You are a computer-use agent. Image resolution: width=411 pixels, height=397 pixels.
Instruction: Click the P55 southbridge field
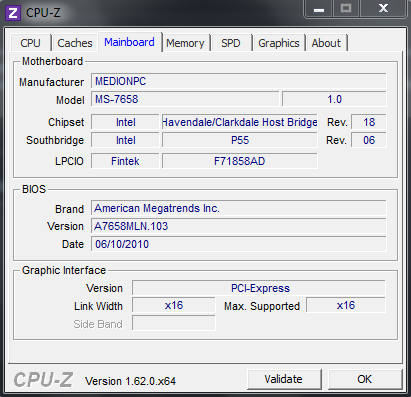point(240,140)
